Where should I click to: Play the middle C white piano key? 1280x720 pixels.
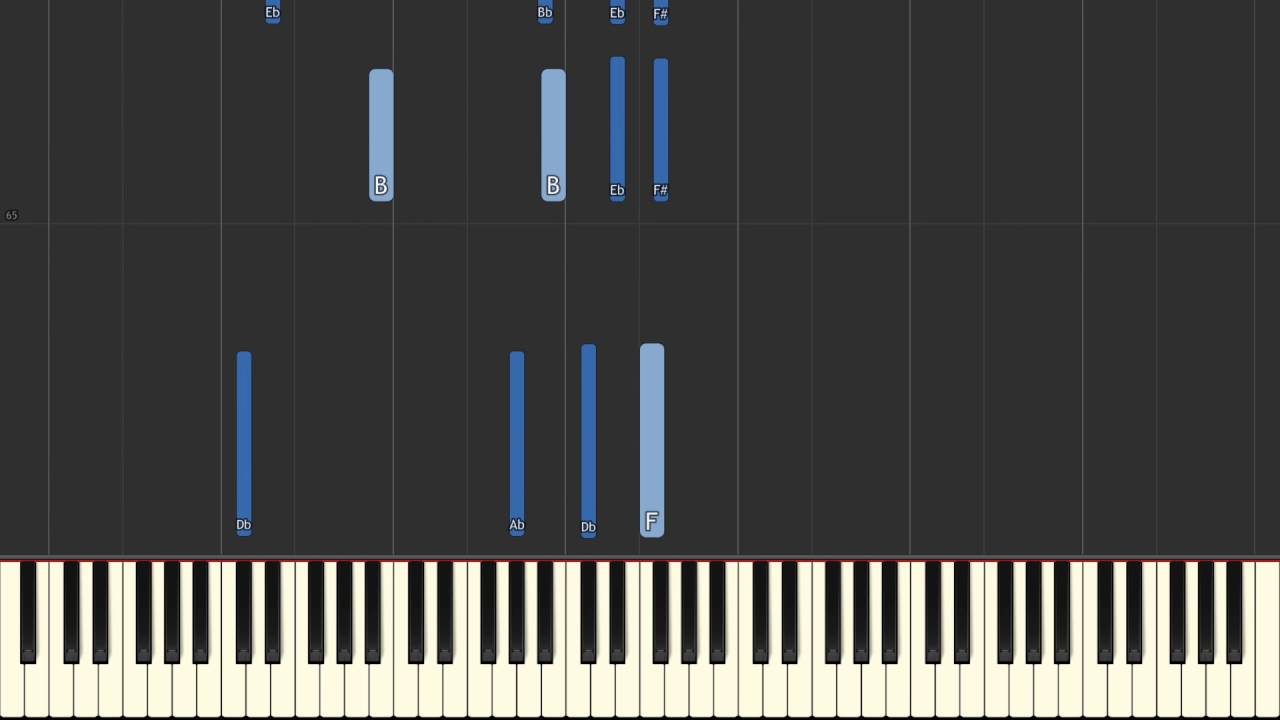point(578,690)
